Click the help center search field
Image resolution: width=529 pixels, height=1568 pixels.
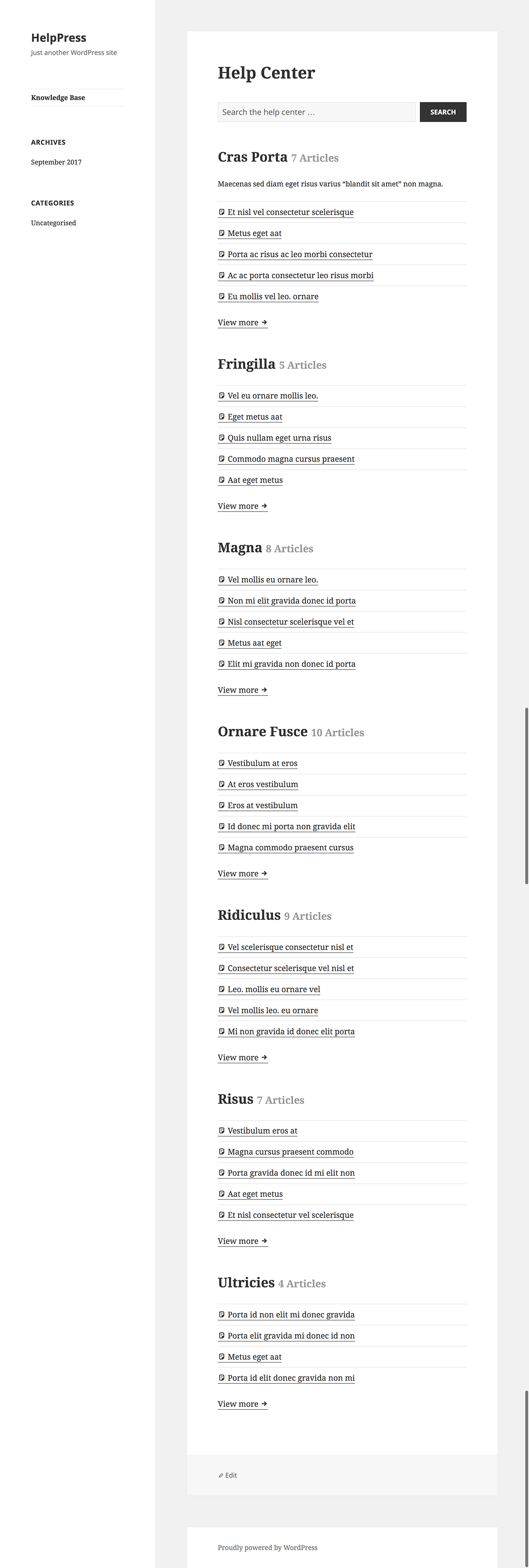point(317,112)
